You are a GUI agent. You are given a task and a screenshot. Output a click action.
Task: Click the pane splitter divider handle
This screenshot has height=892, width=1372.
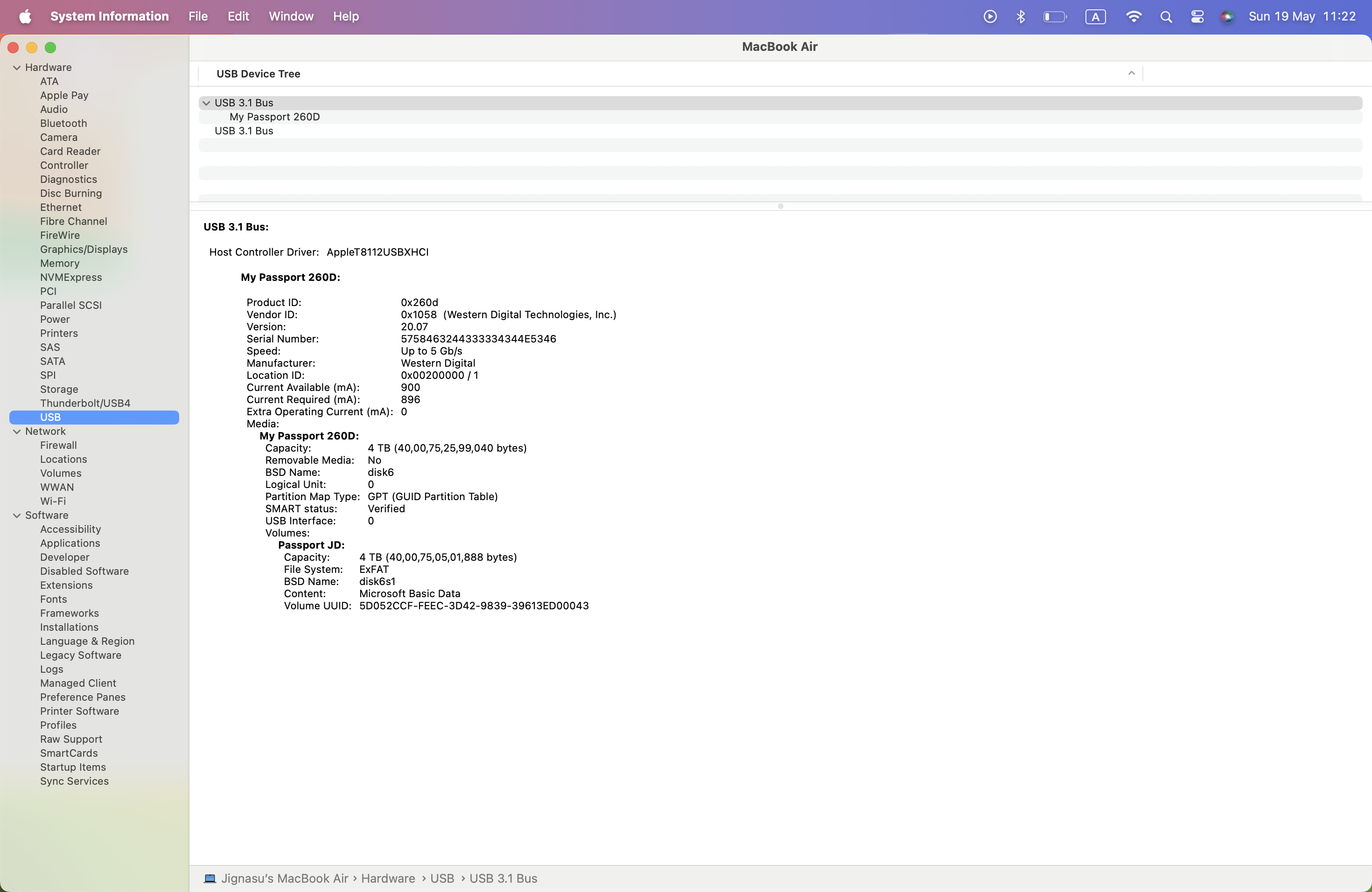tap(780, 206)
